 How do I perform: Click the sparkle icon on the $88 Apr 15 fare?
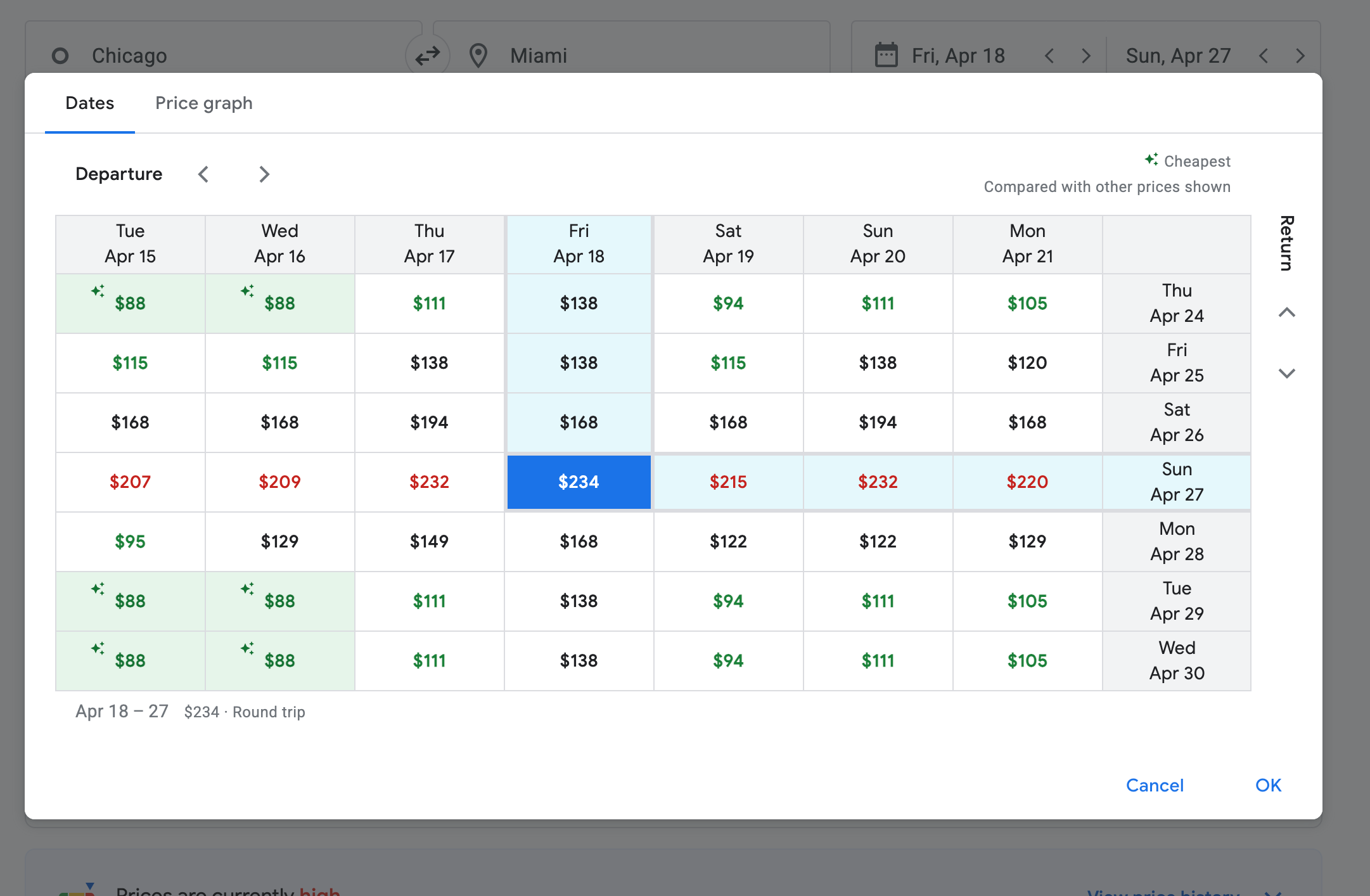(x=96, y=291)
